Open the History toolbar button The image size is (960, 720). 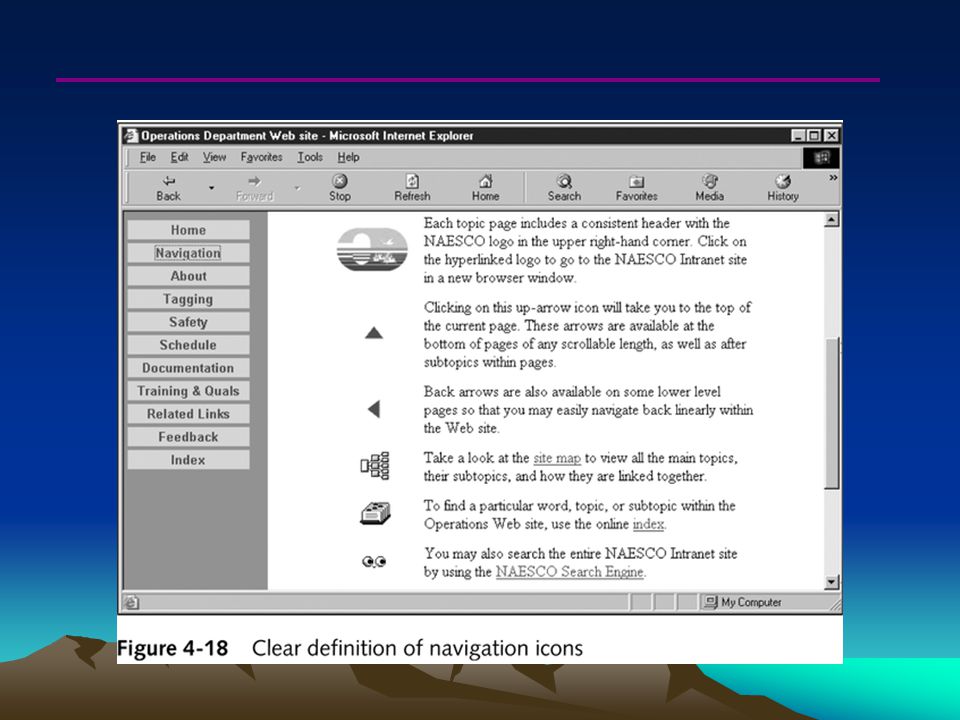782,188
